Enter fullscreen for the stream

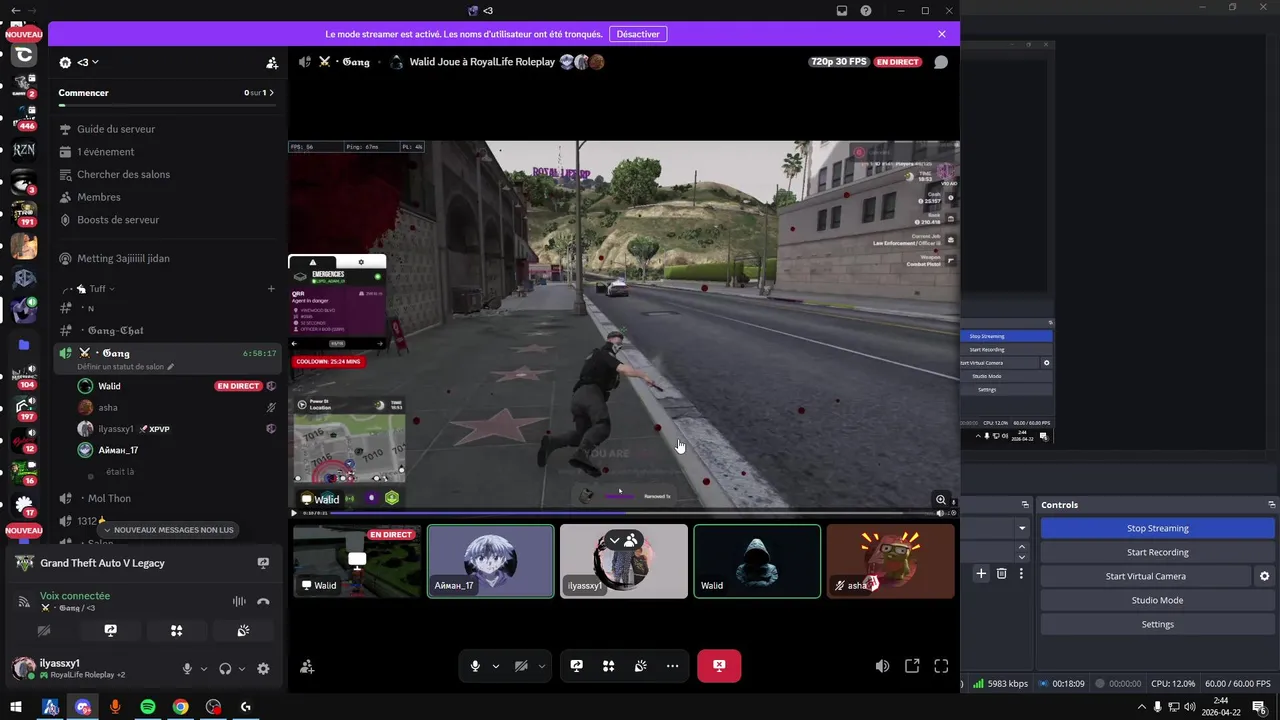941,666
